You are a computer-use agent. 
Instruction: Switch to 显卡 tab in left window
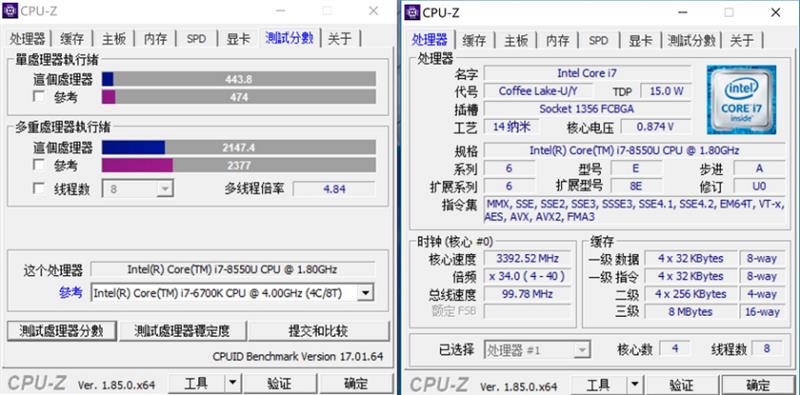click(x=238, y=39)
